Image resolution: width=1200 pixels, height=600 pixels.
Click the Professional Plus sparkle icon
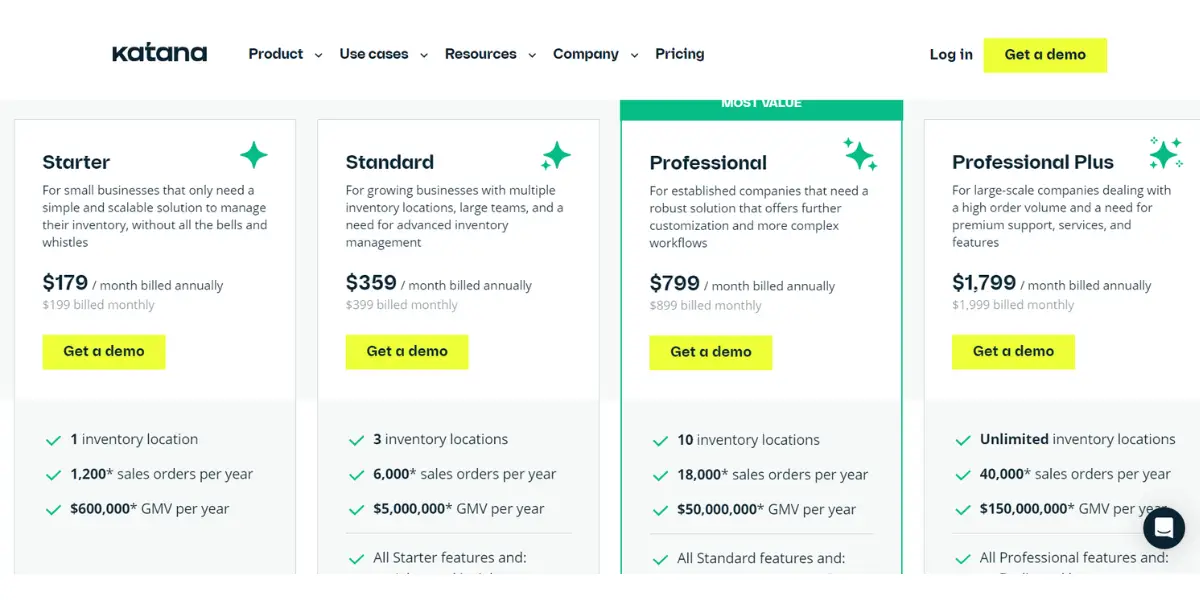coord(1165,153)
